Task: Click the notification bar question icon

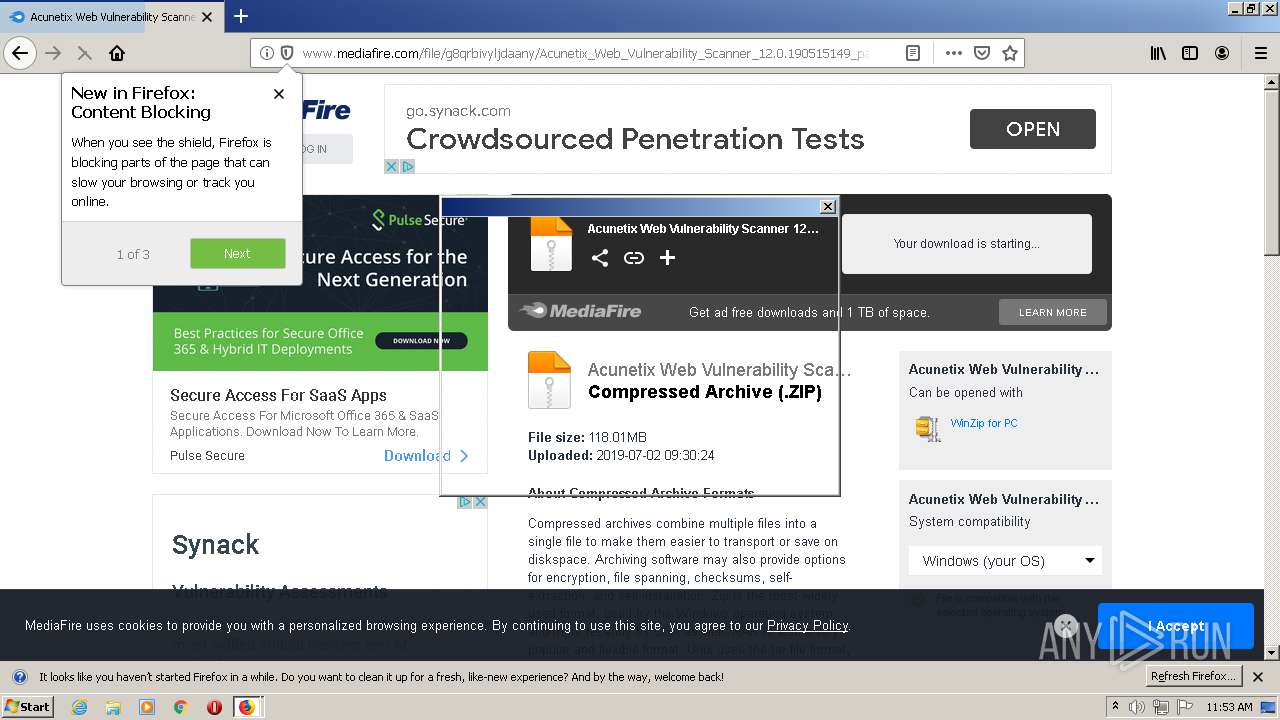Action: click(x=19, y=677)
